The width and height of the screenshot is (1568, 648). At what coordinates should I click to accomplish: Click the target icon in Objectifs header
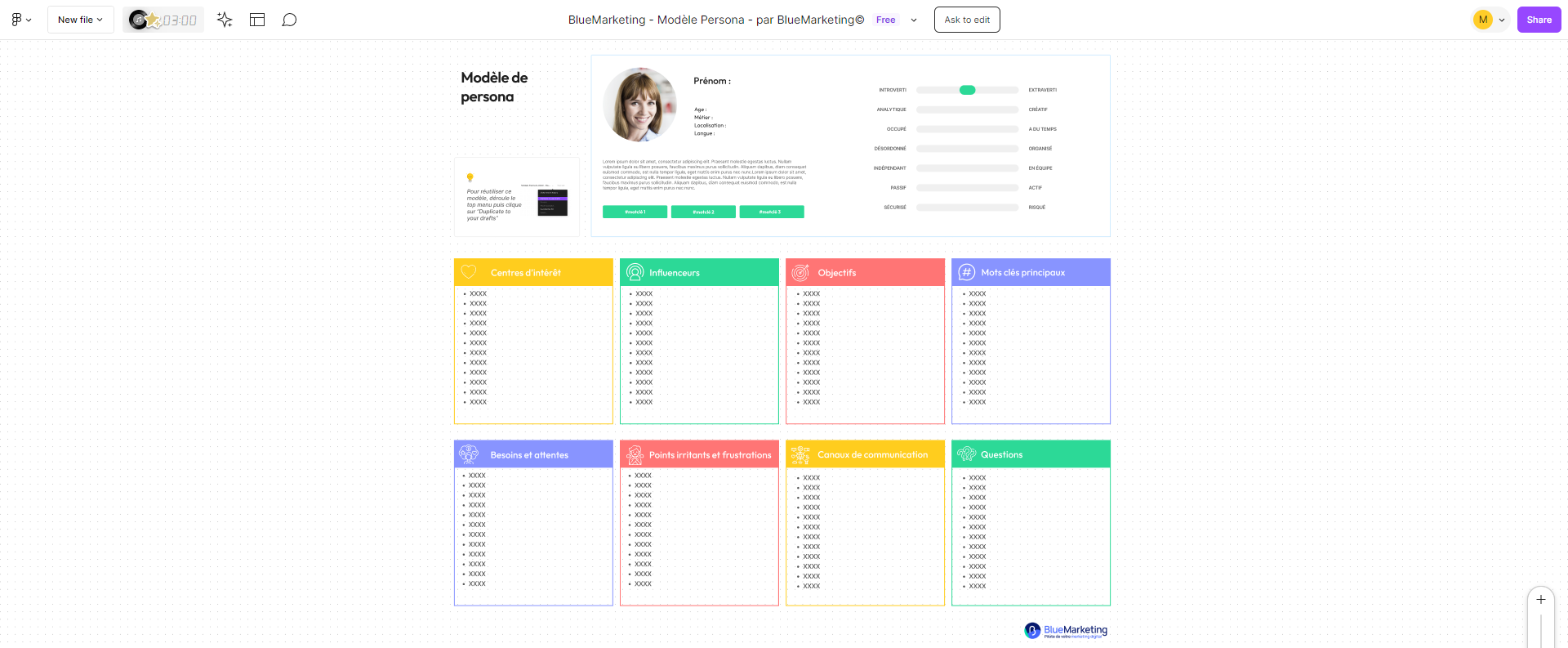(800, 272)
